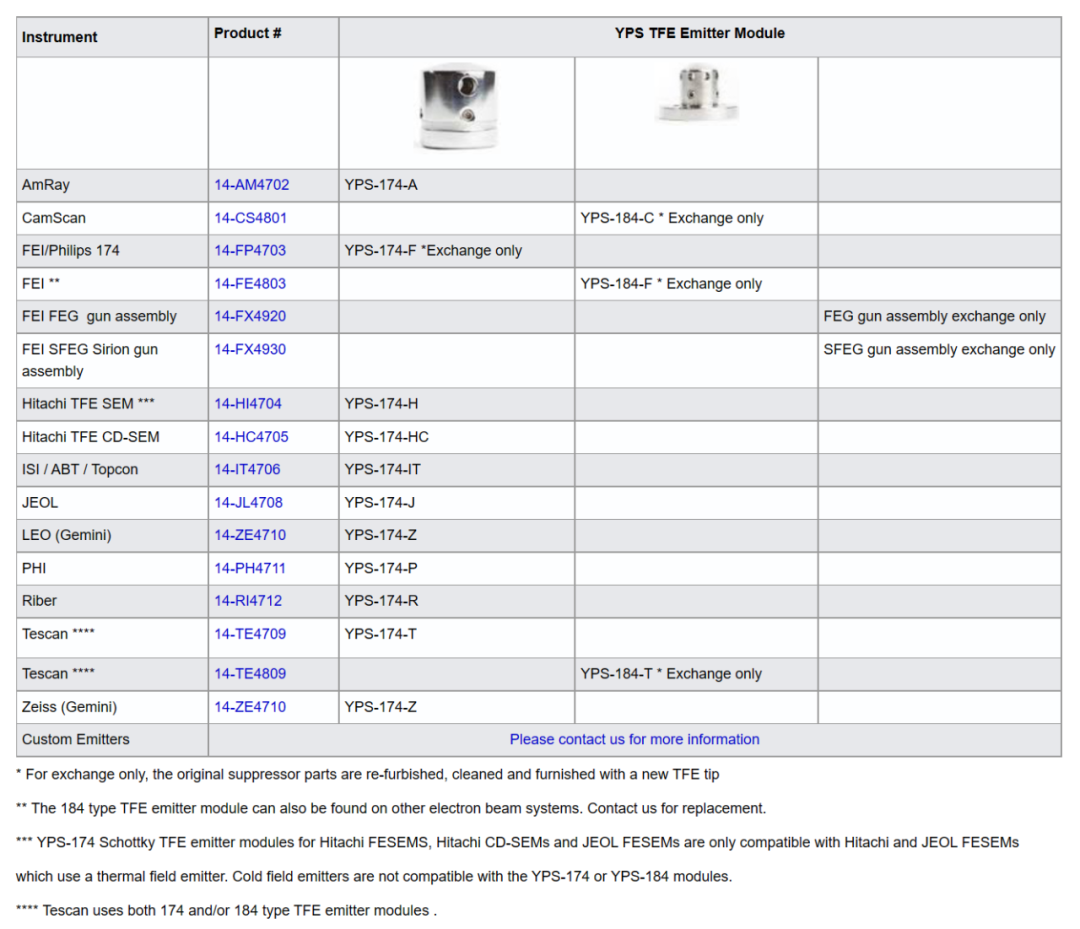
Task: Select the 'YPS-174-P' module cell
Action: (x=457, y=568)
